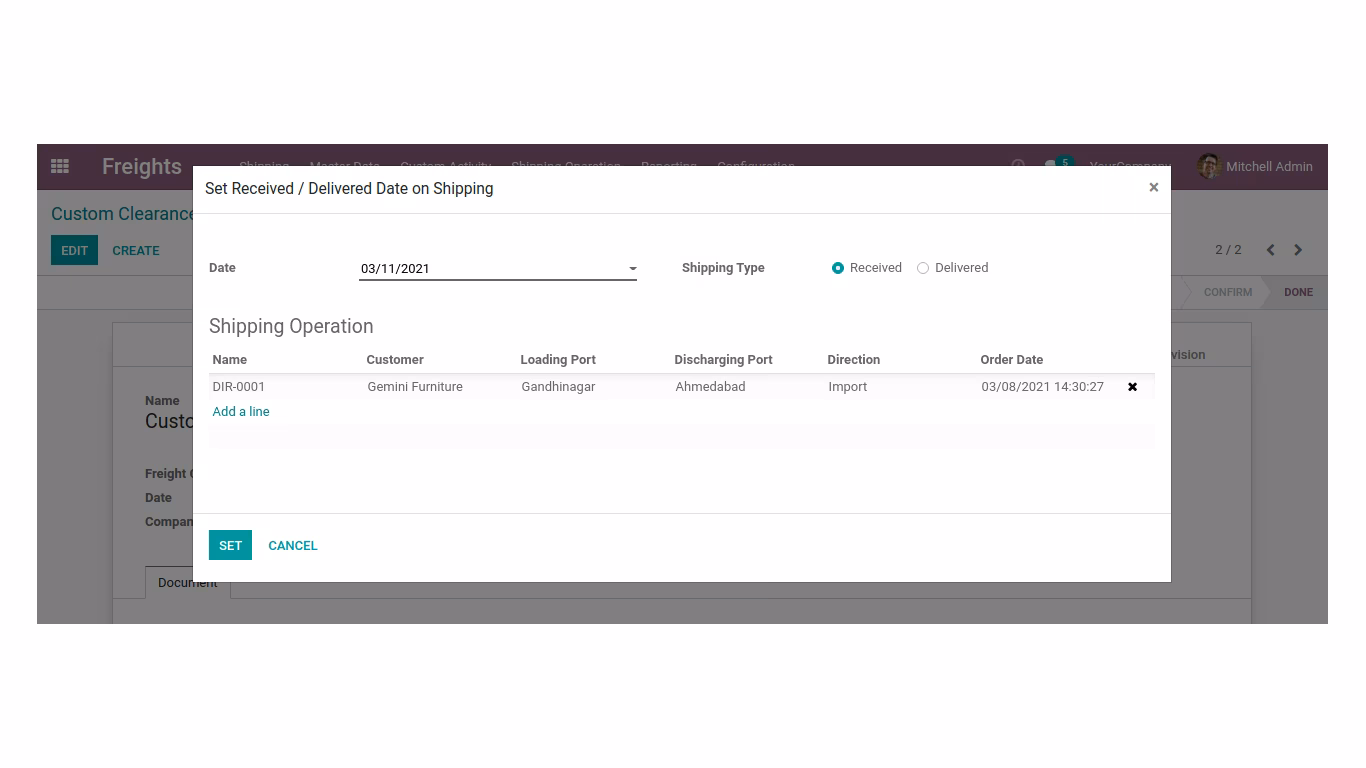This screenshot has width=1366, height=768.
Task: Sort by the Direction column header
Action: [x=854, y=360]
